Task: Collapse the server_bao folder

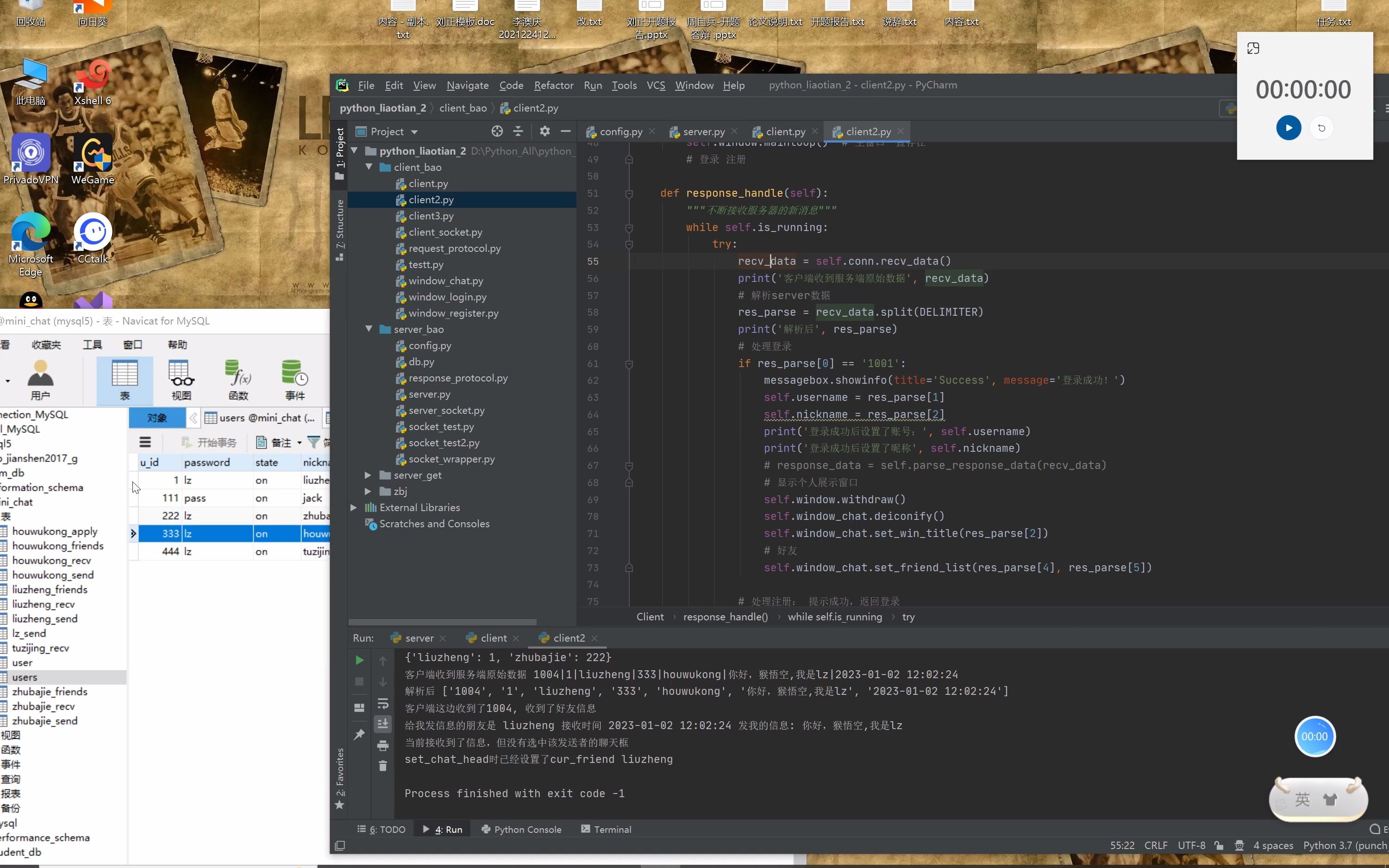Action: pos(369,329)
